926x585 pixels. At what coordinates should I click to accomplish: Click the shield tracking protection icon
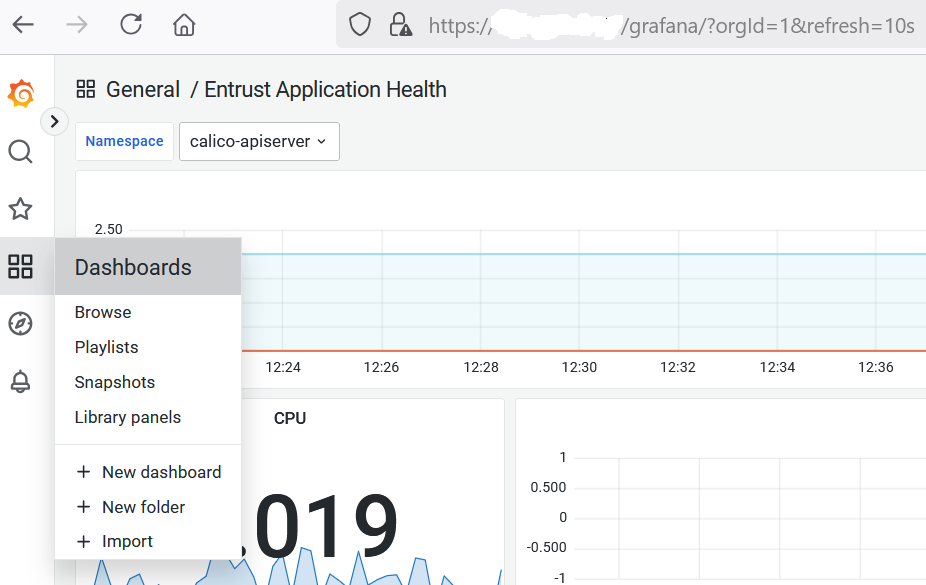[x=360, y=25]
